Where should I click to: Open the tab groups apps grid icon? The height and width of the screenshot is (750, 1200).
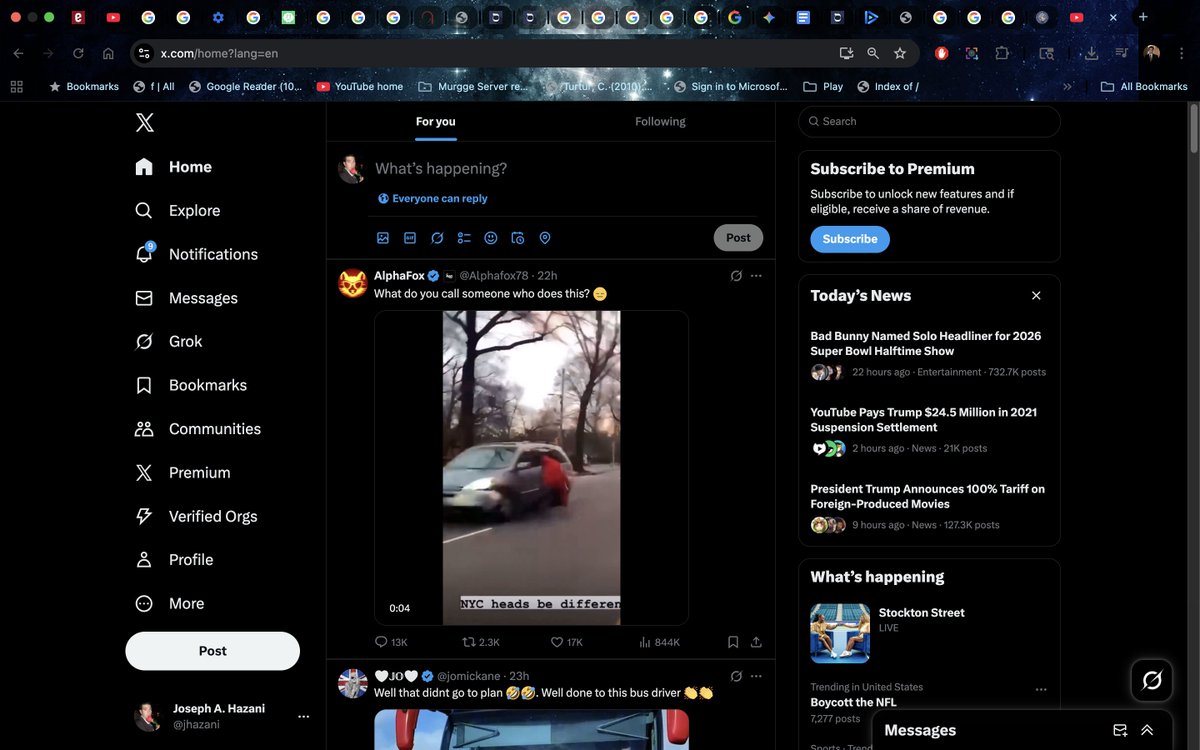tap(16, 87)
